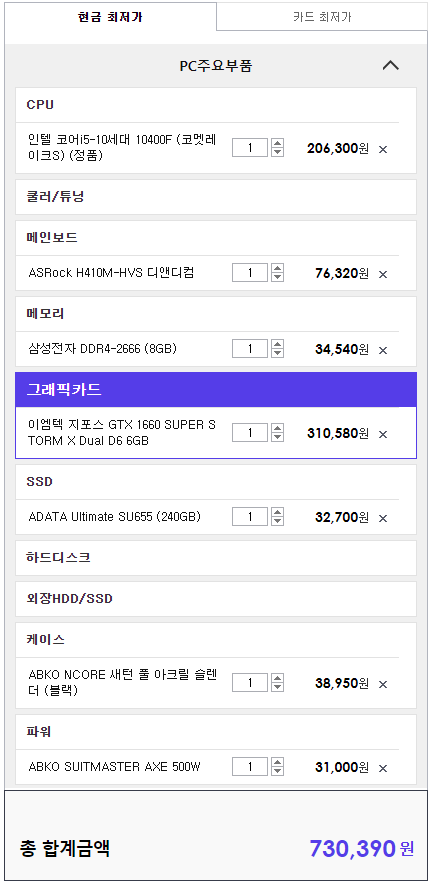Open the 쿨러/튜닝 category
Screen dimensions: 431x883
(216, 197)
